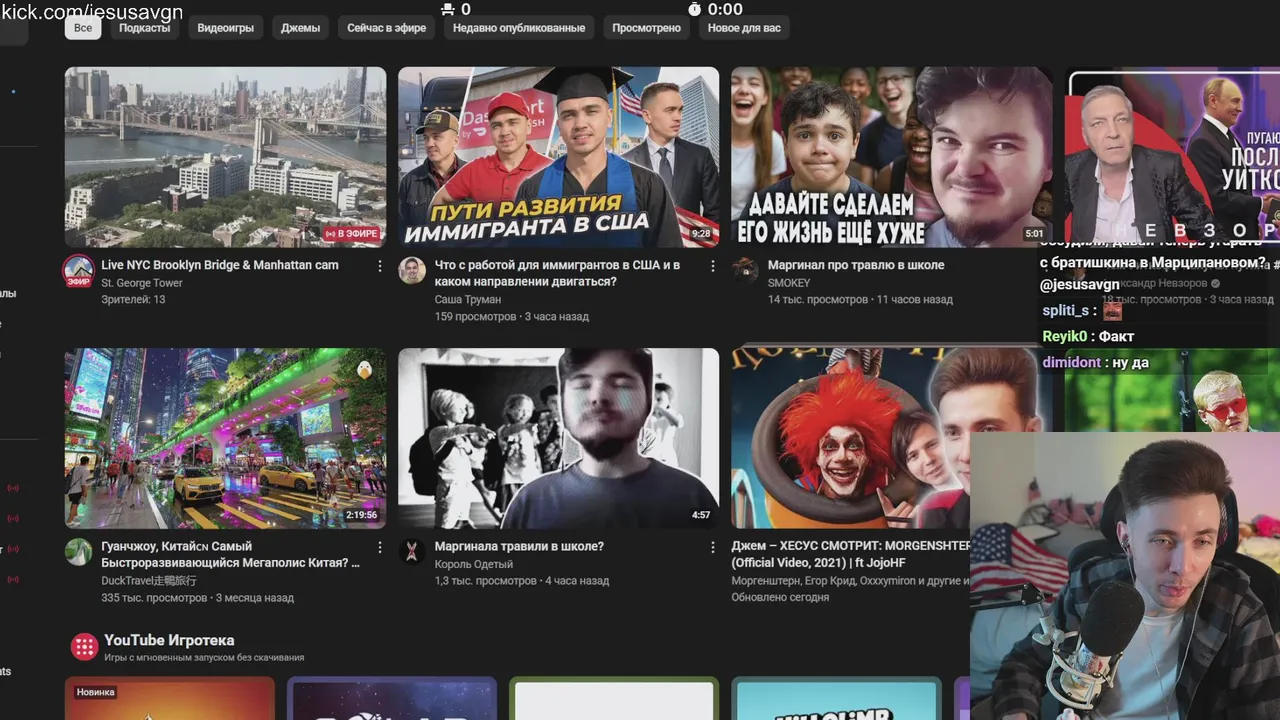Select the 'Видеоигры' filter chip
The height and width of the screenshot is (720, 1280).
point(225,28)
